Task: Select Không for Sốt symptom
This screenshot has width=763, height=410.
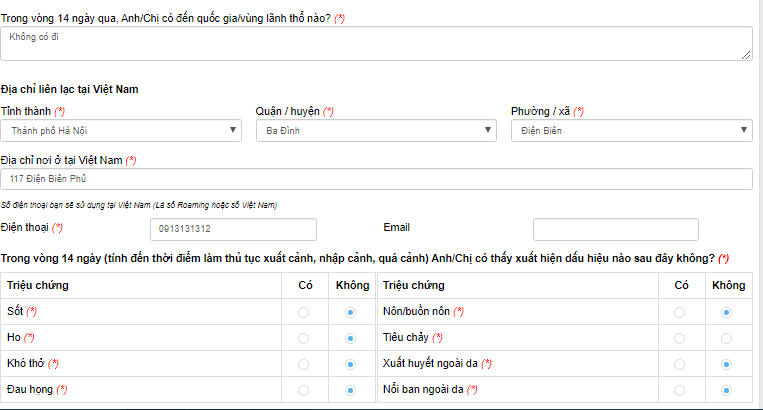Action: (350, 312)
